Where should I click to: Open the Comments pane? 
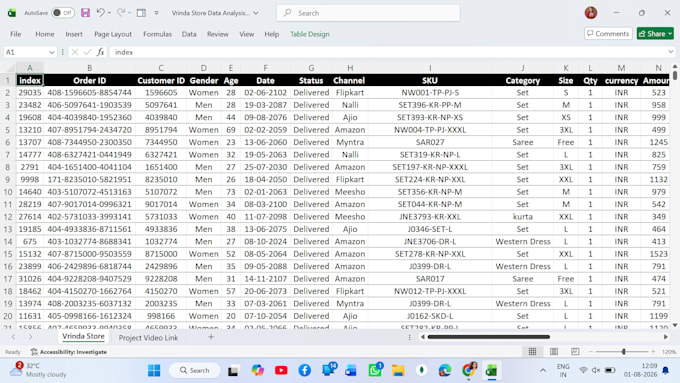pyautogui.click(x=608, y=33)
